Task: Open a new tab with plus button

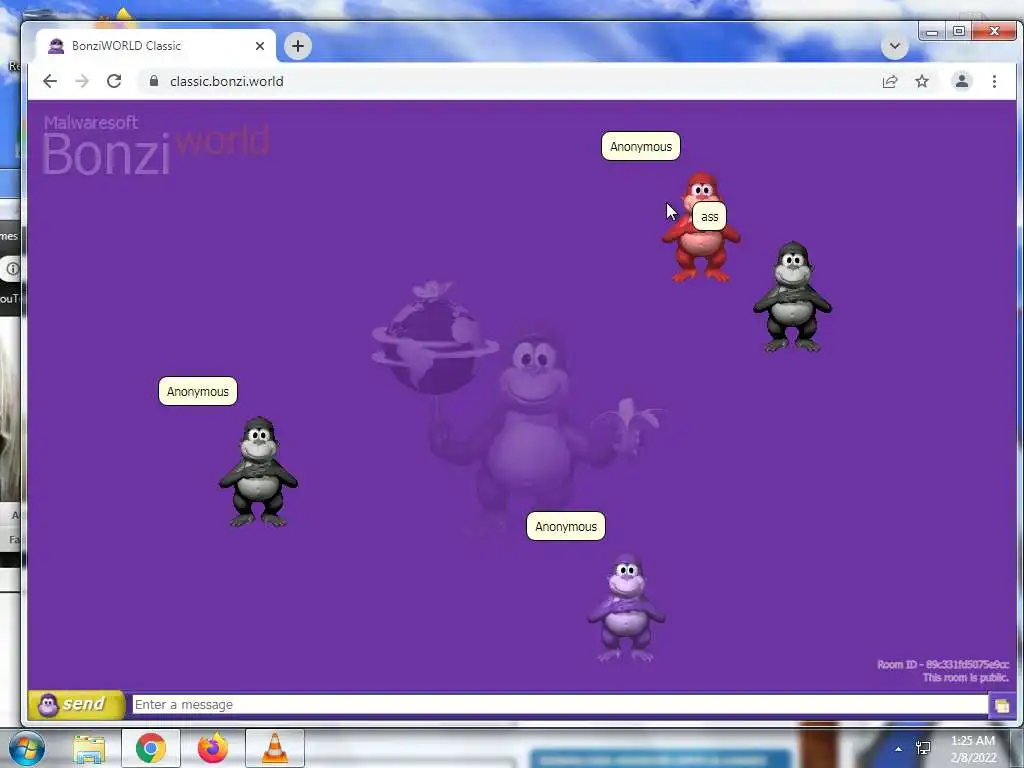Action: click(298, 46)
